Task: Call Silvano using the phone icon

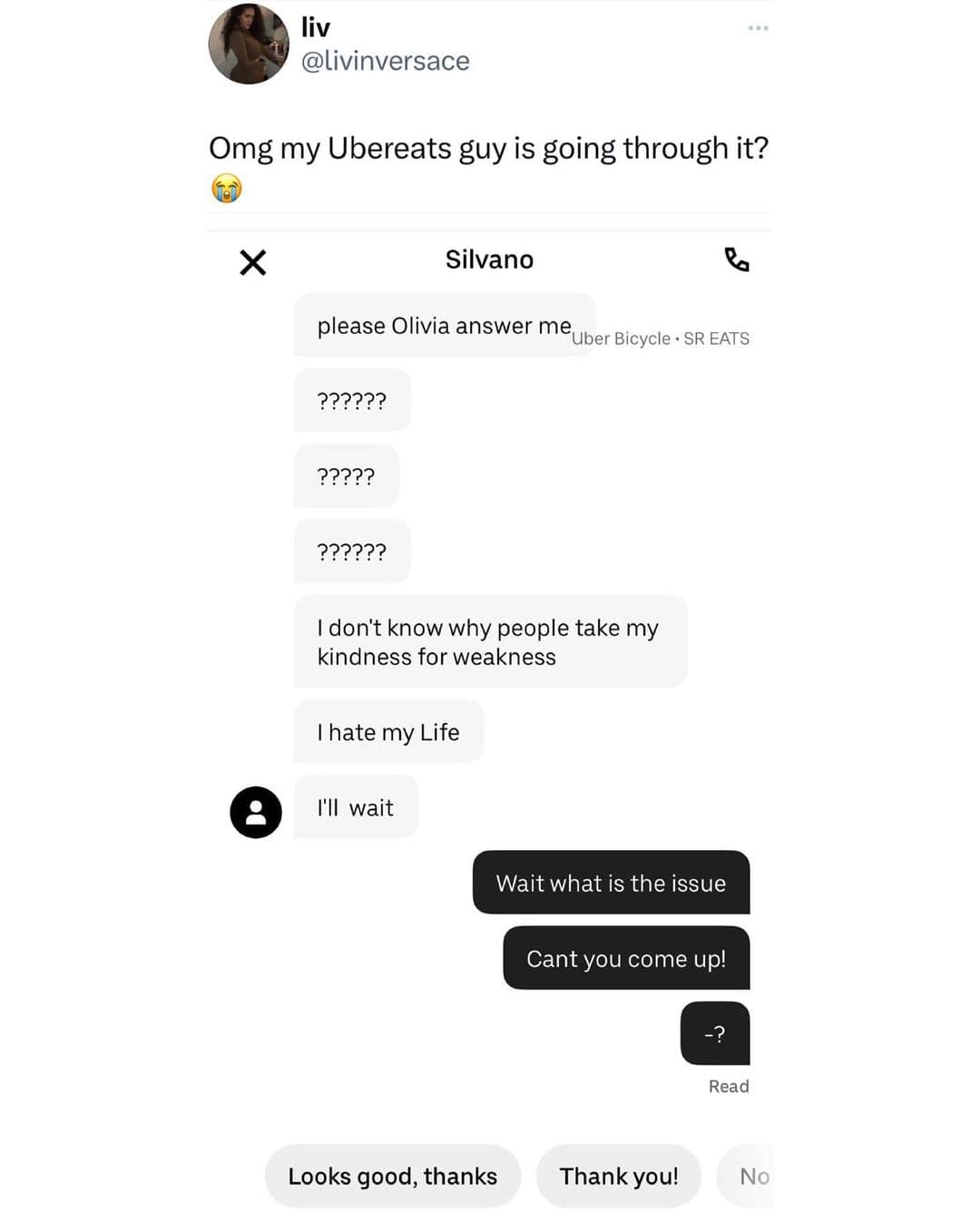Action: click(x=737, y=259)
